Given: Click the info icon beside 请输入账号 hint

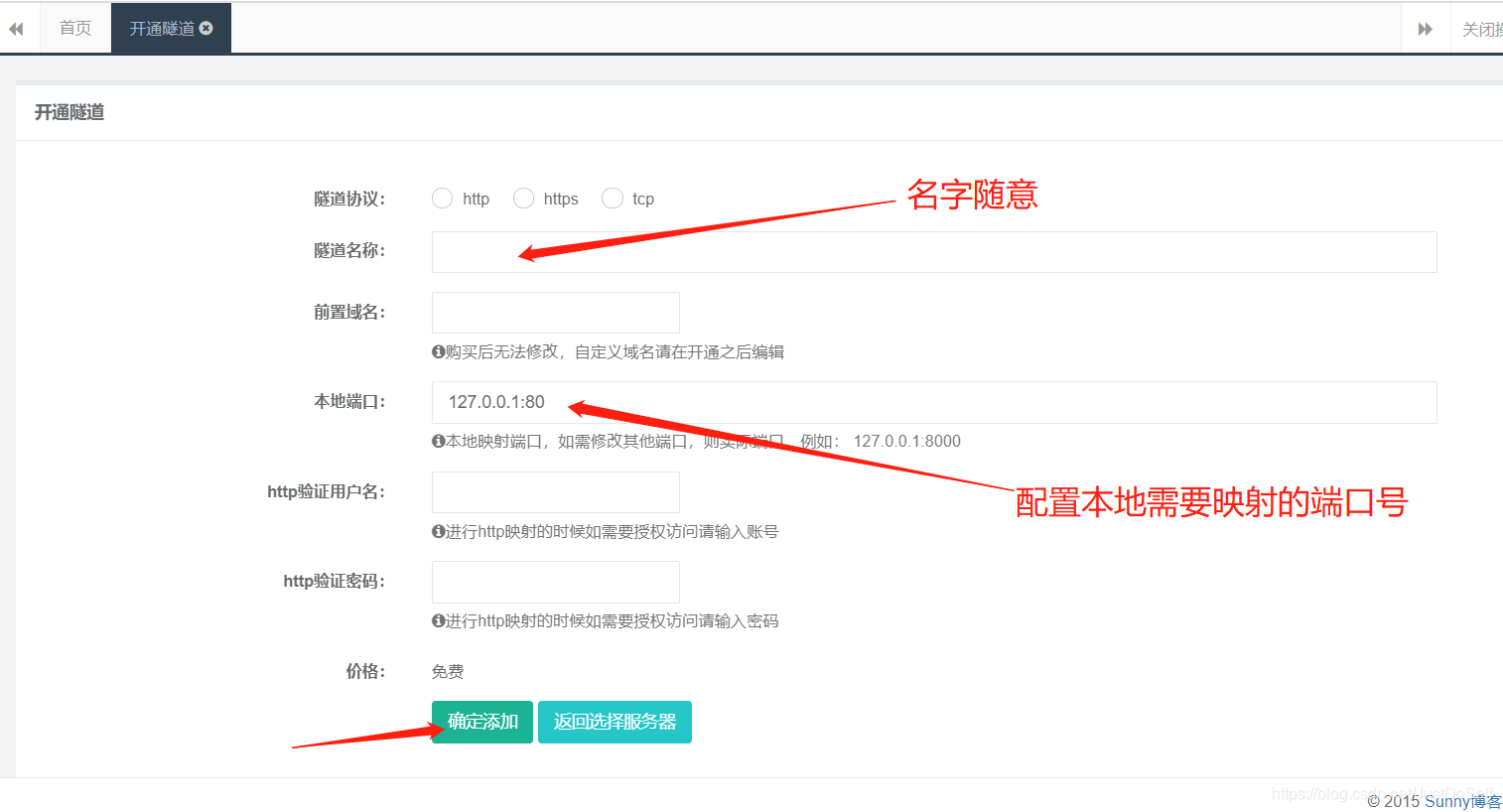Looking at the screenshot, I should (438, 531).
